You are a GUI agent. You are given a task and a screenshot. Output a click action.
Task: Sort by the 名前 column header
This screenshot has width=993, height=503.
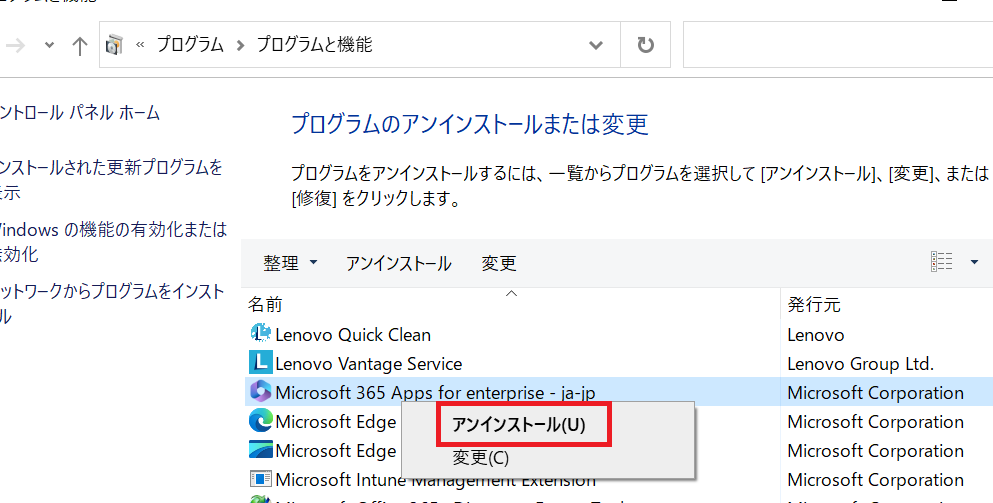tap(512, 305)
